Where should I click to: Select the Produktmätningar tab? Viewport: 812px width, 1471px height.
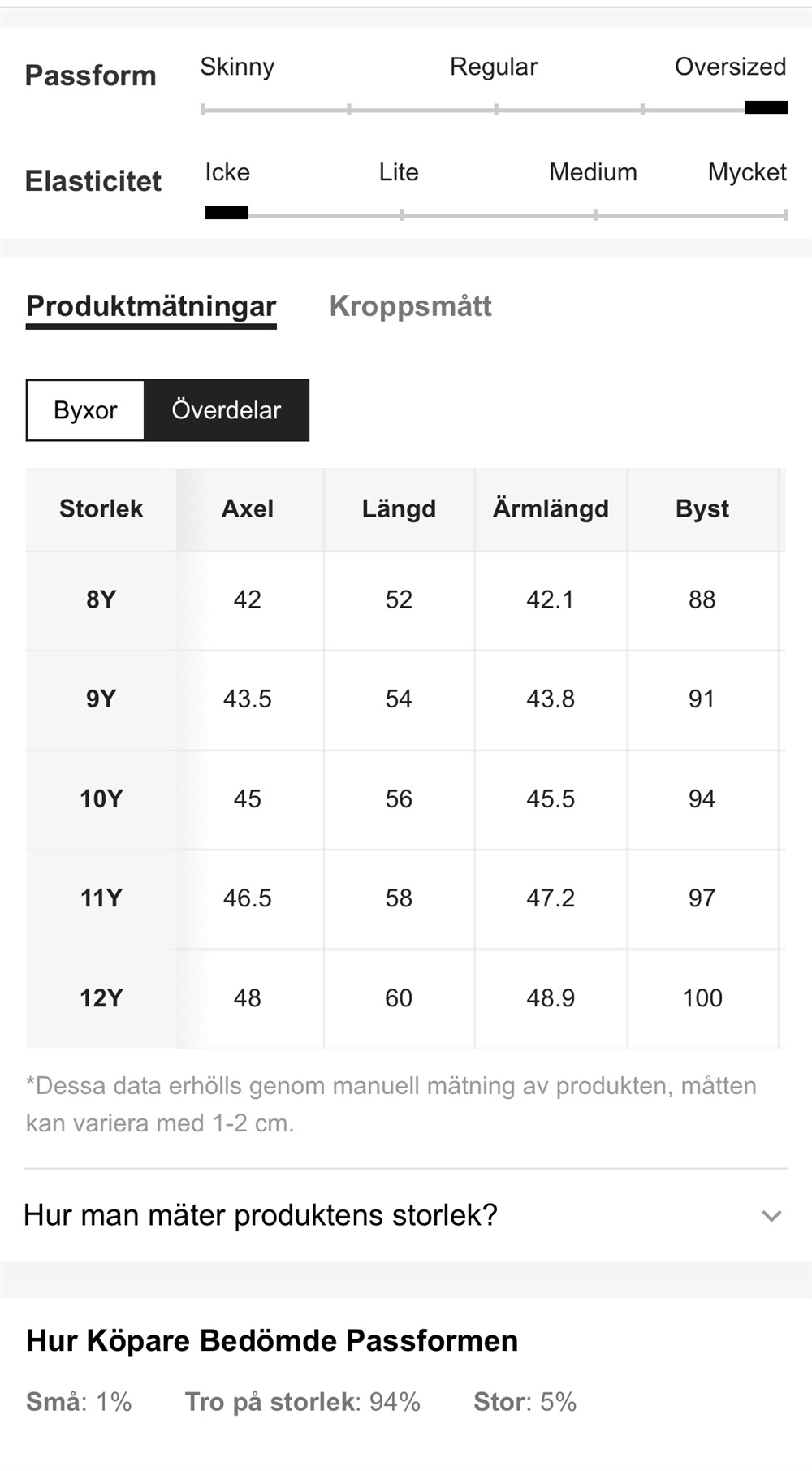(151, 307)
